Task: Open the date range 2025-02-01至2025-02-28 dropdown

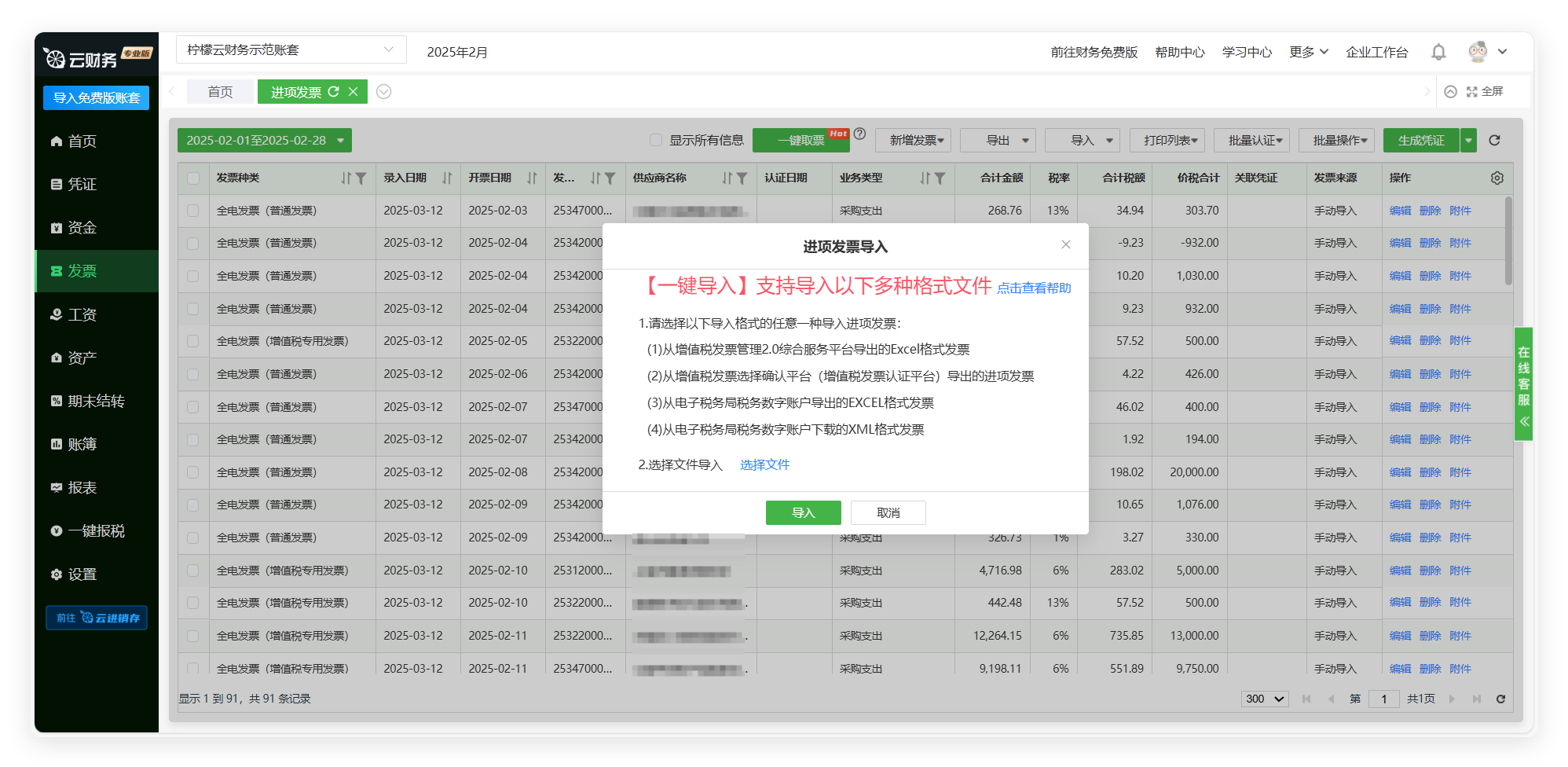Action: [x=264, y=141]
